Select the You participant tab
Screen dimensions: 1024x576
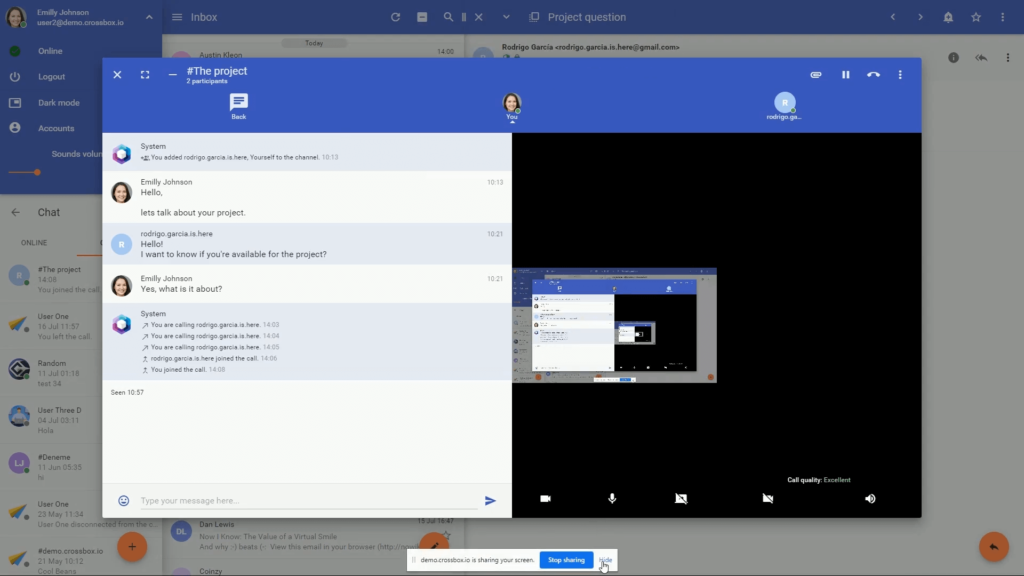512,104
